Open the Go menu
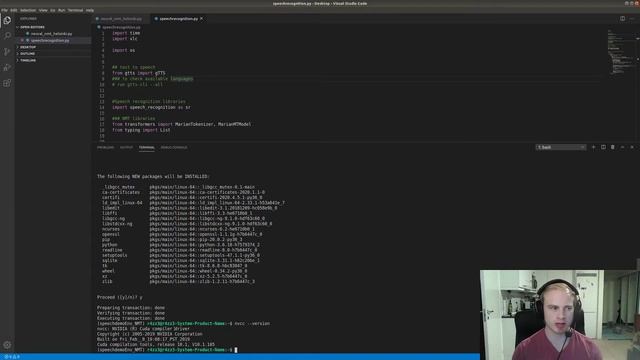 53,10
